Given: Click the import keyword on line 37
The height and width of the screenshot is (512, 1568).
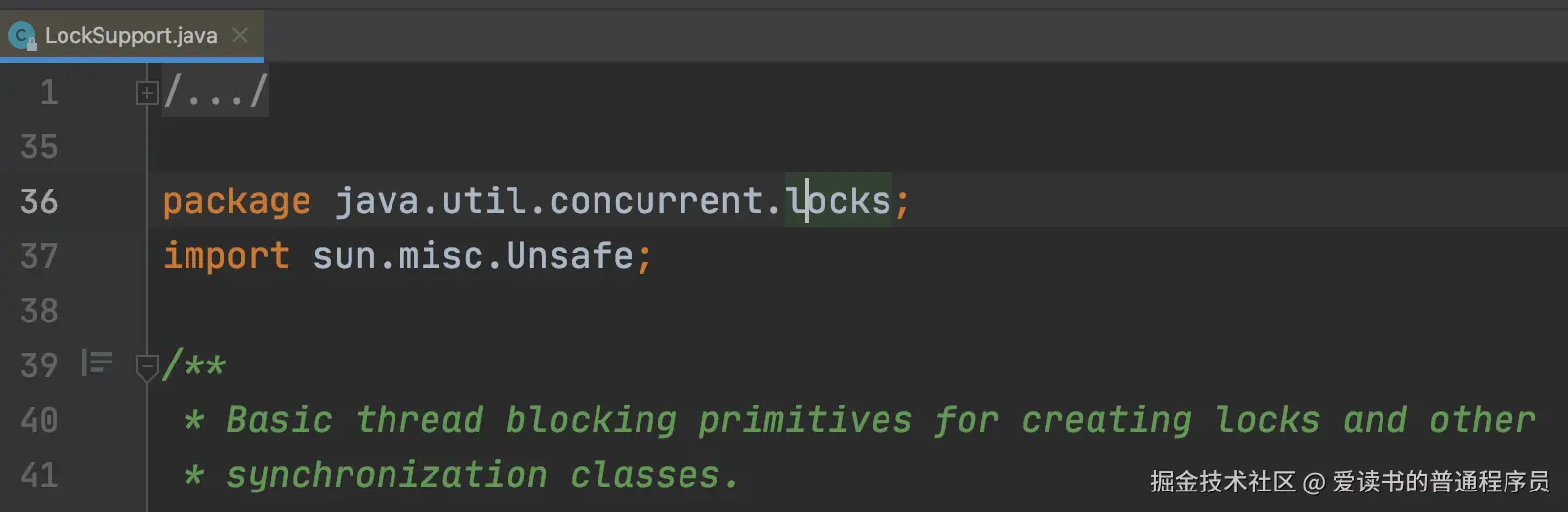Looking at the screenshot, I should (226, 256).
